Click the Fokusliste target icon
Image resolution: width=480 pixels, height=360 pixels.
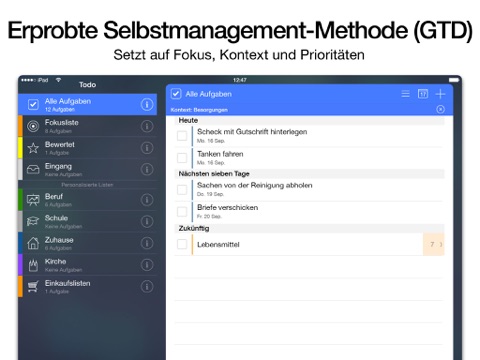(x=33, y=126)
